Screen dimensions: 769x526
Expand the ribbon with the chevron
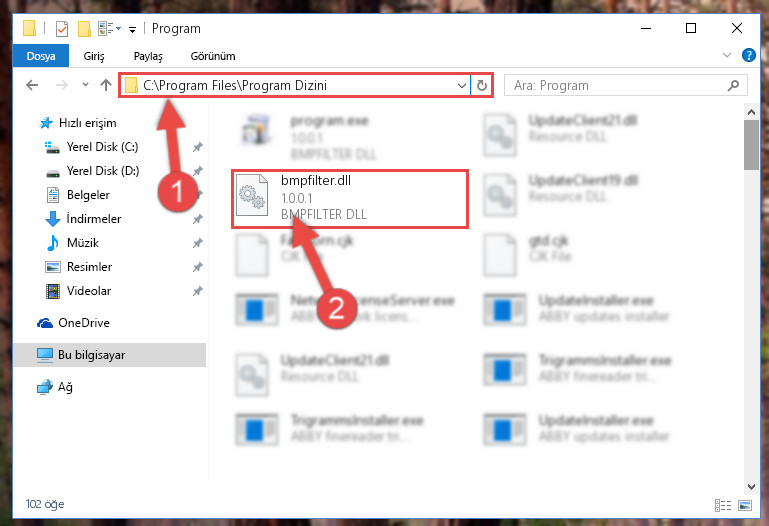pyautogui.click(x=727, y=55)
